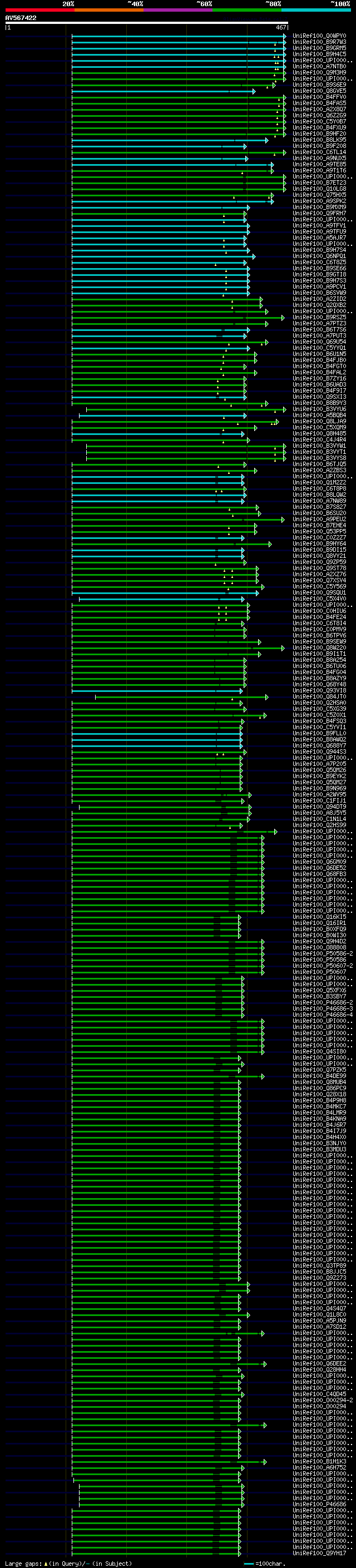This screenshot has height=1568, width=356.
Task: Click the 'Large gaps' legend text
Action: [23, 1564]
